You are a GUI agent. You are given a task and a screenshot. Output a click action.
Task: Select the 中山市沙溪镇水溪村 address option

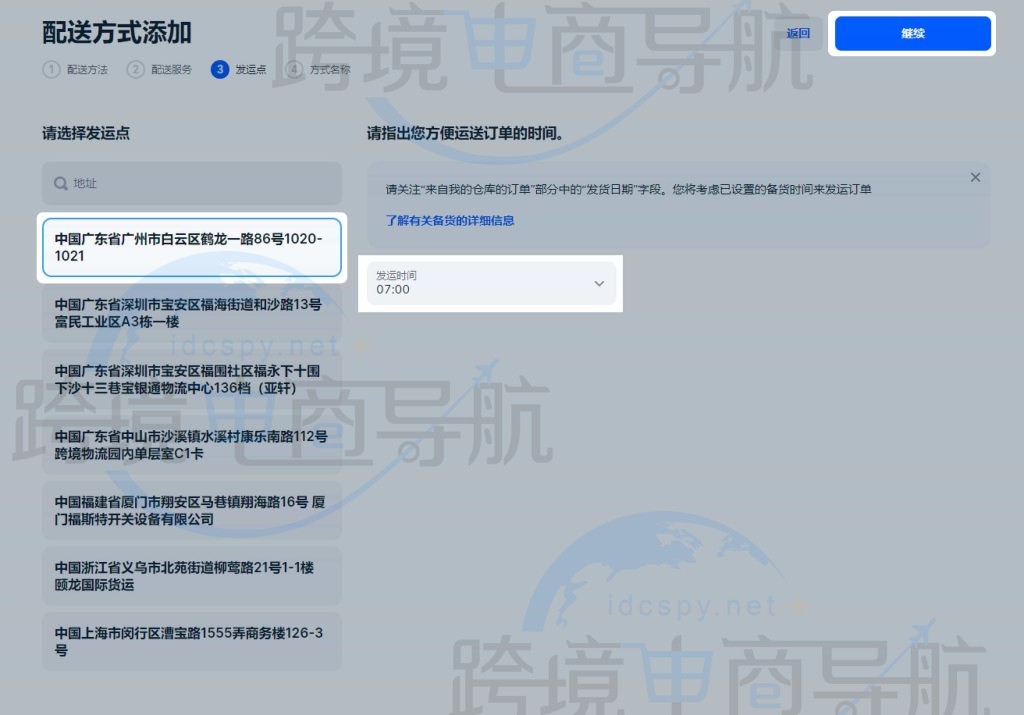(x=191, y=445)
